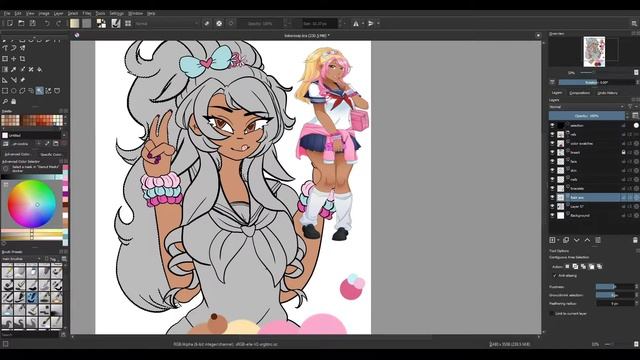640x360 pixels.
Task: Save the document via toolbar icon
Action: pos(32,24)
